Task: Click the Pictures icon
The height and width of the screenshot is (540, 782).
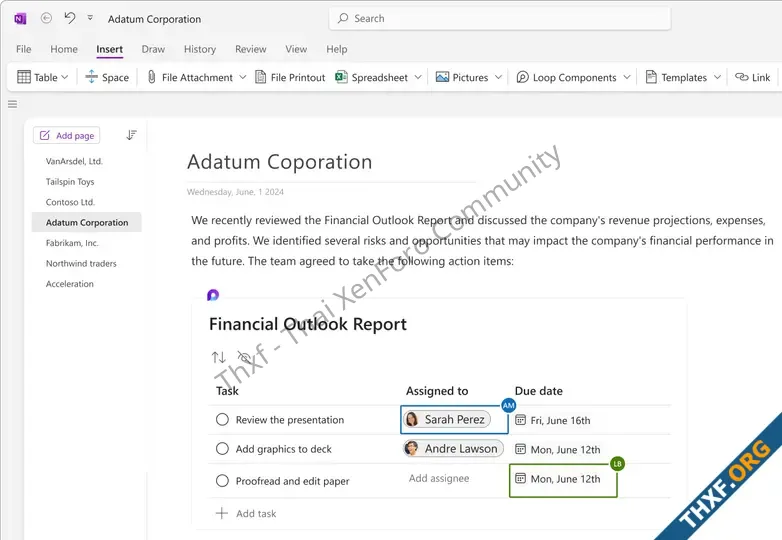Action: point(442,77)
